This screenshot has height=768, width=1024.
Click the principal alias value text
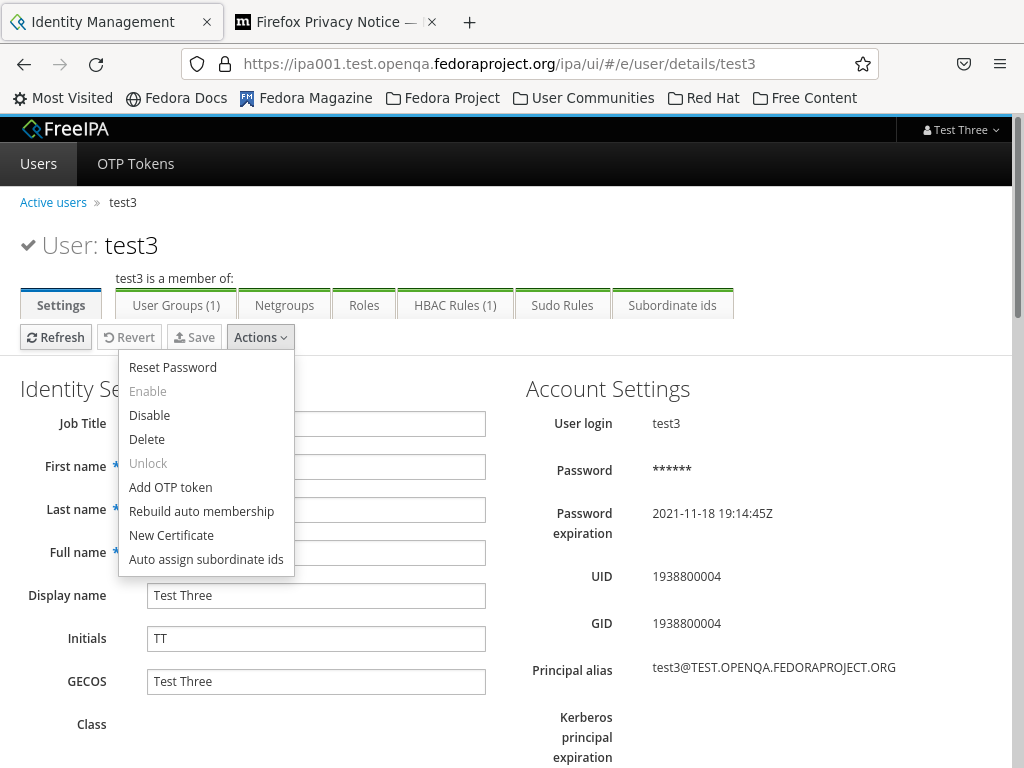(x=774, y=667)
